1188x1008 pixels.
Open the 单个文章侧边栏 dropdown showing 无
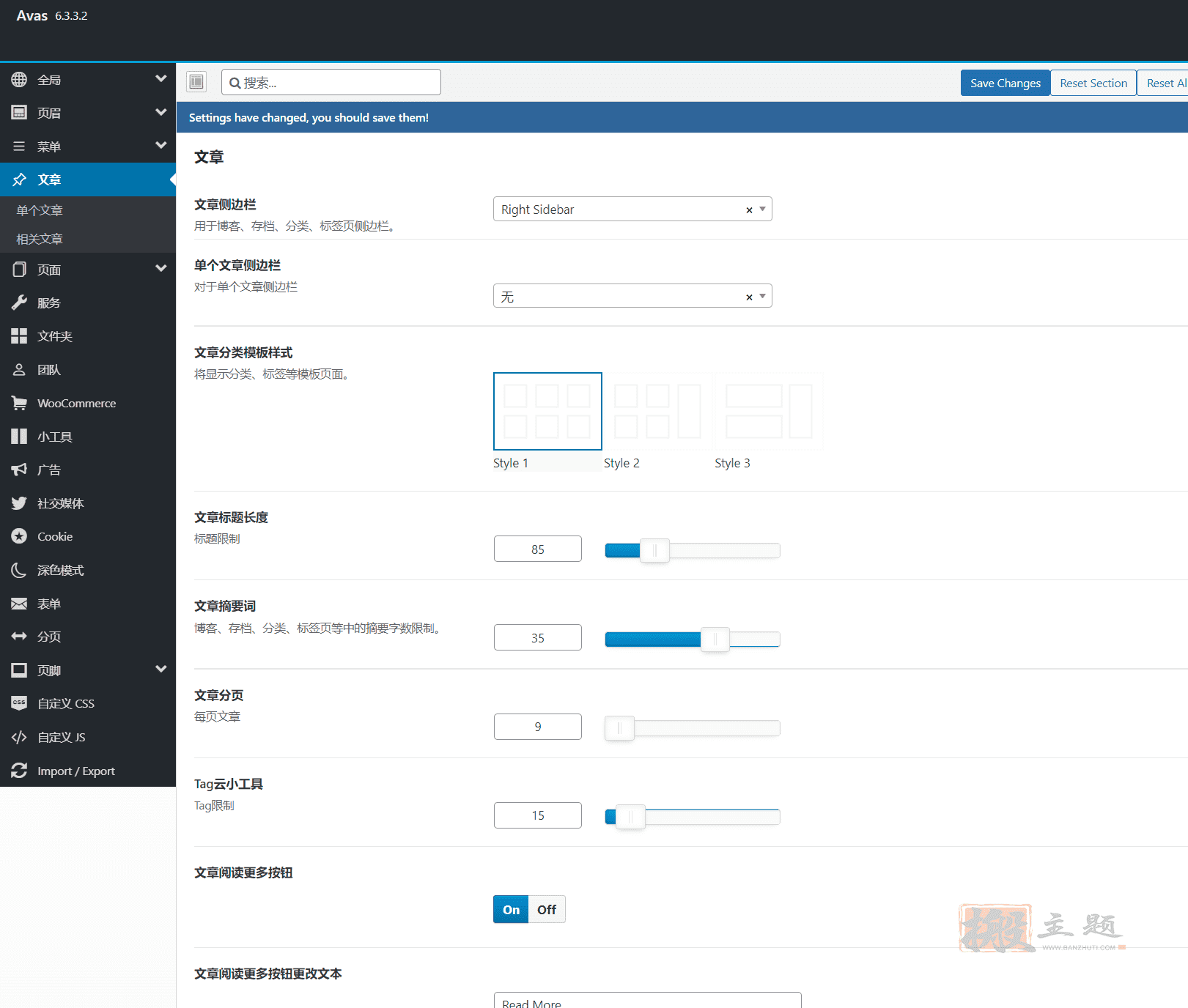click(632, 296)
